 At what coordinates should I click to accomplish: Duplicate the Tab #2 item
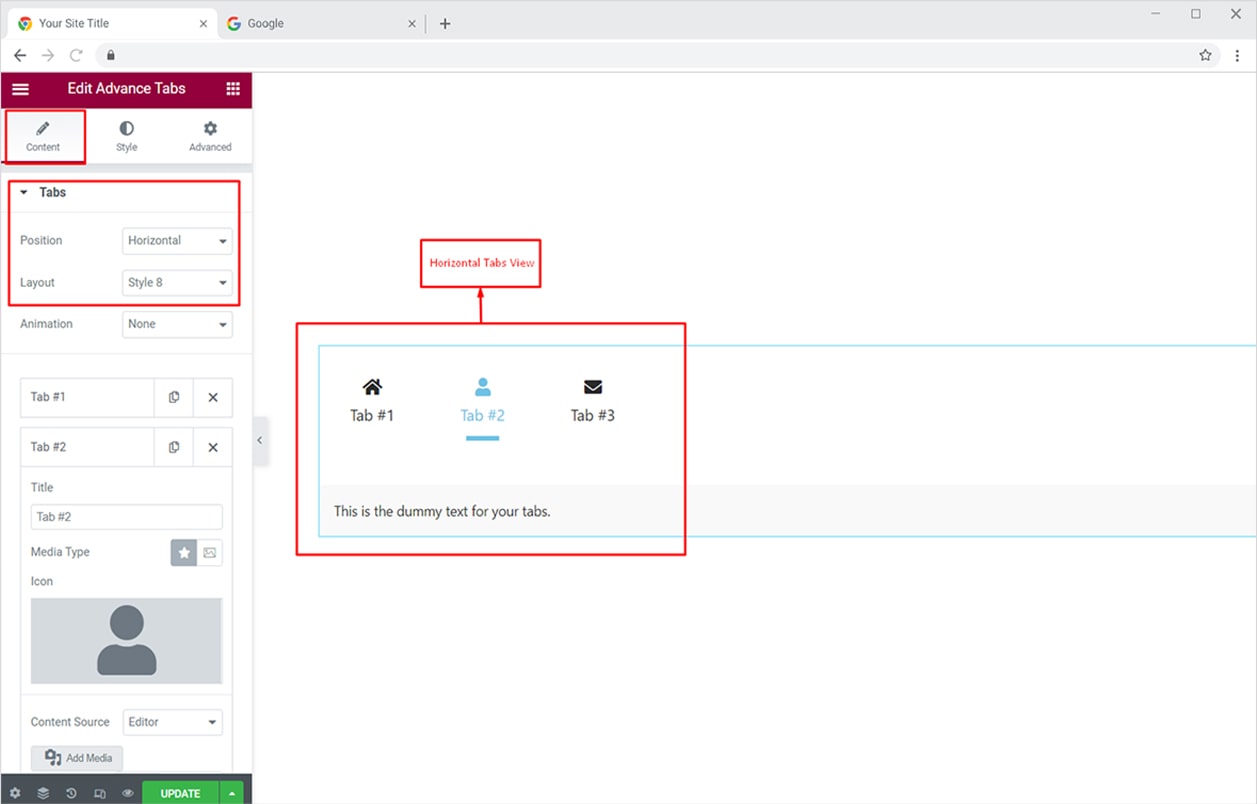(174, 447)
